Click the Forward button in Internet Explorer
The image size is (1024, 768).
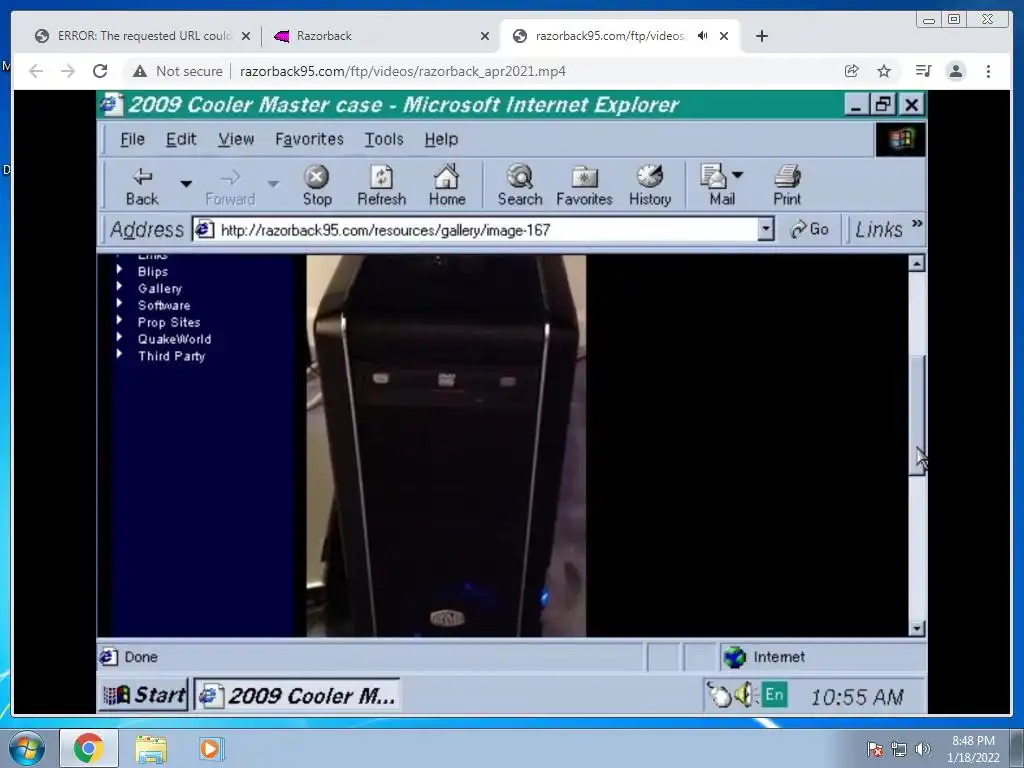pyautogui.click(x=230, y=186)
